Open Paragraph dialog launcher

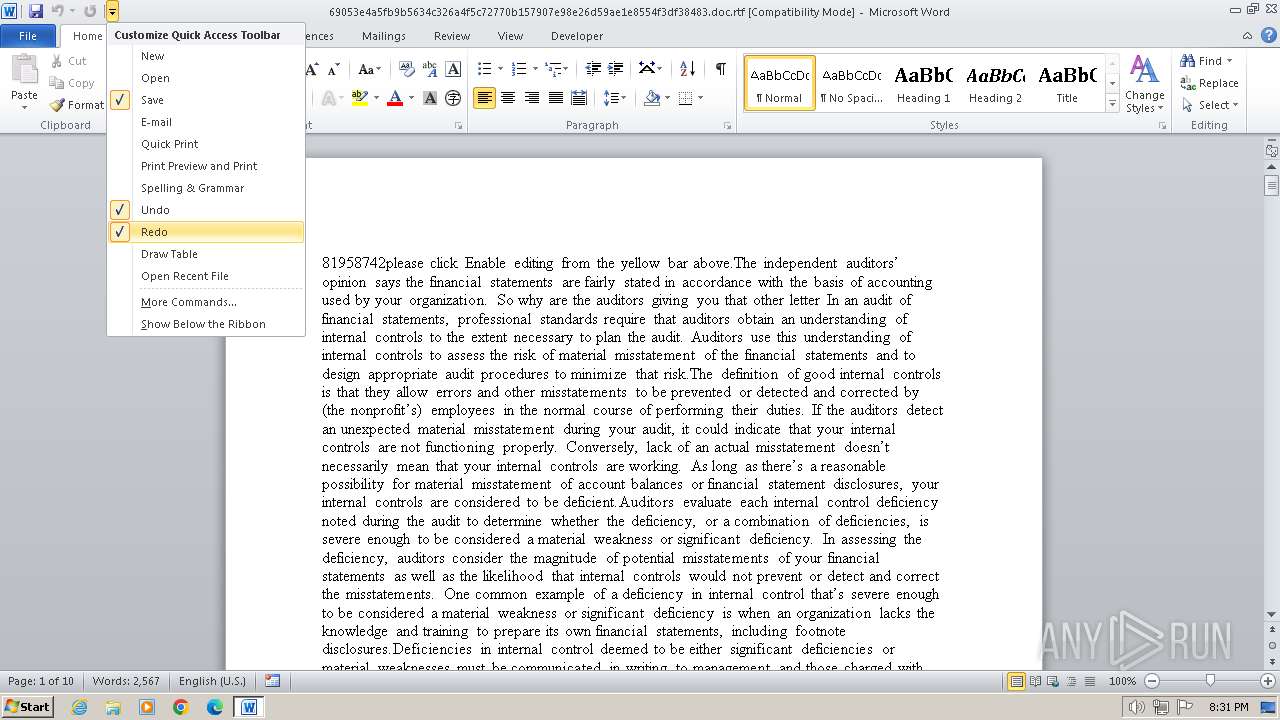pos(729,126)
